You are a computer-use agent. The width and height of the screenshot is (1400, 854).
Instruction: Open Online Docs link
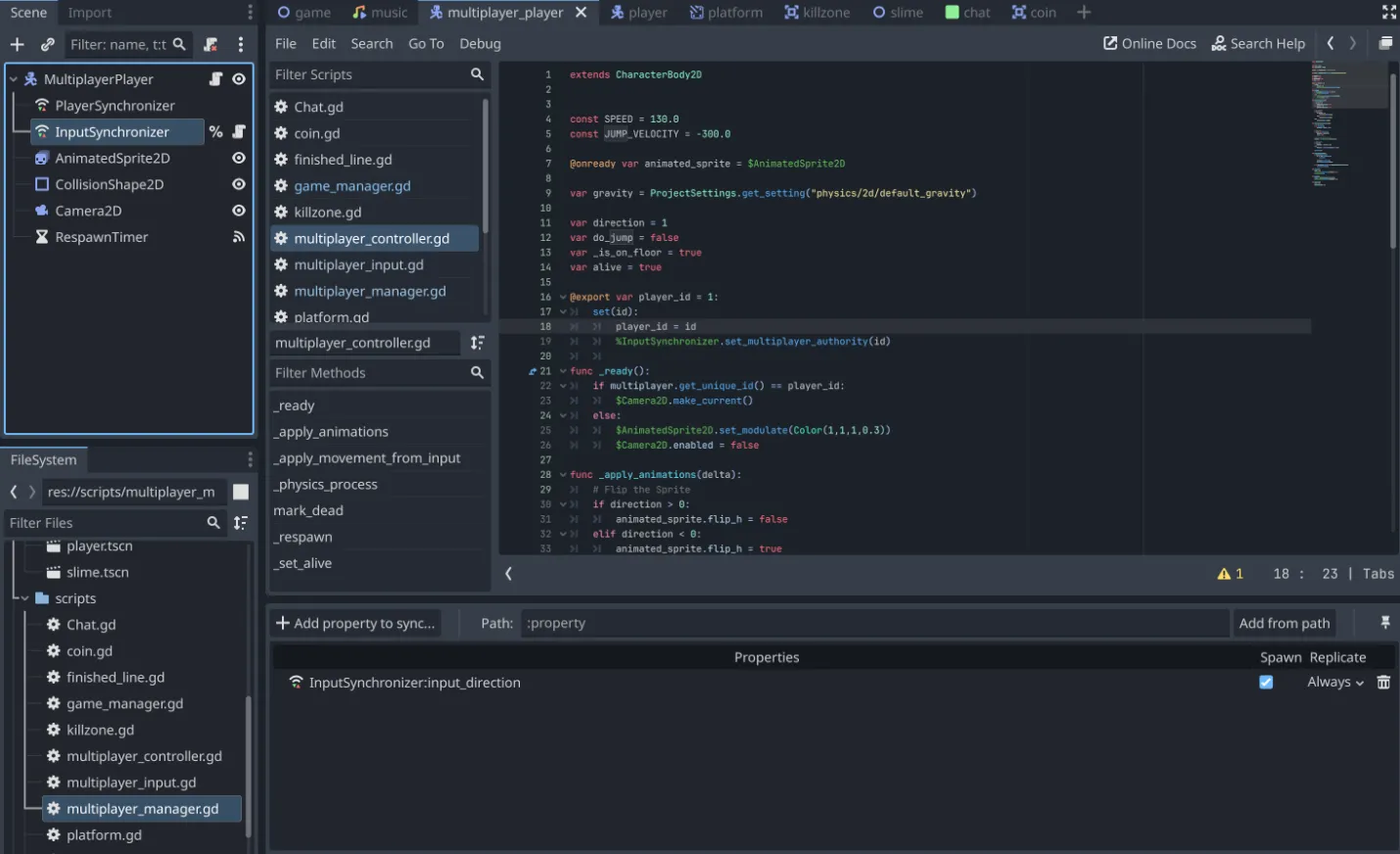(1149, 44)
